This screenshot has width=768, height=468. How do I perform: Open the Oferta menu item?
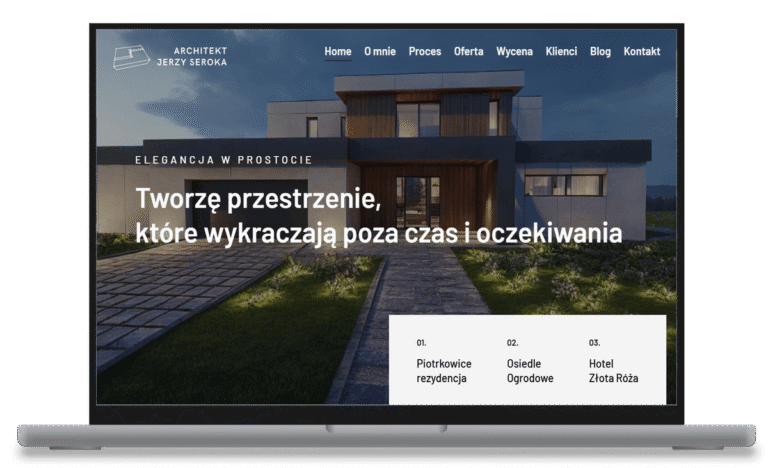(468, 51)
